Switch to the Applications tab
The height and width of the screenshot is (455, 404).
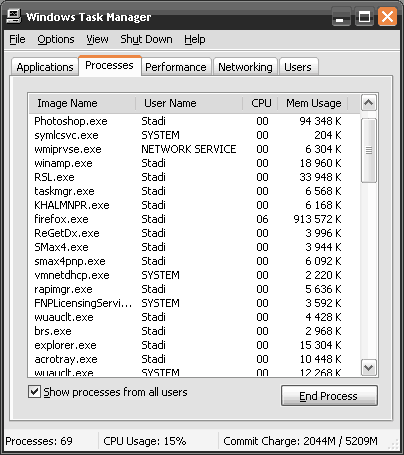(x=45, y=67)
